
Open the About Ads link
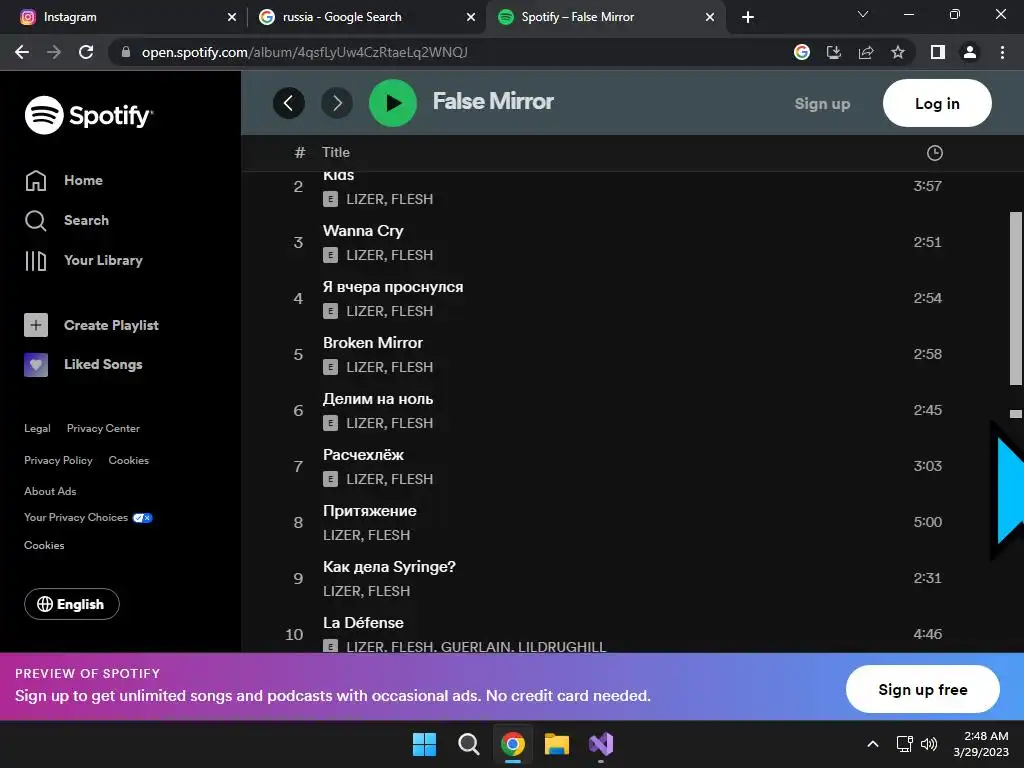(x=50, y=491)
